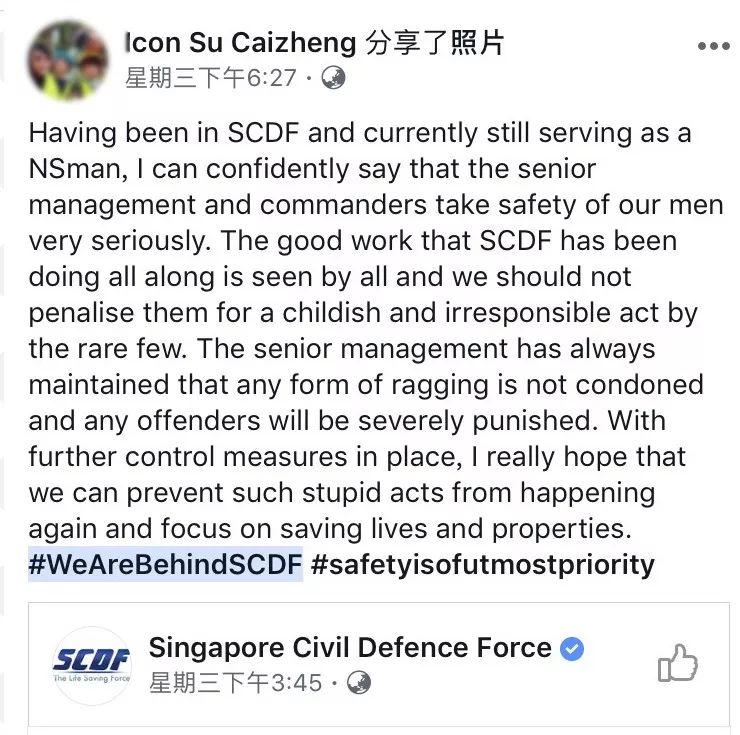Screen dimensions: 740x735
Task: Click the globe icon beside 下午6:27
Action: click(333, 77)
